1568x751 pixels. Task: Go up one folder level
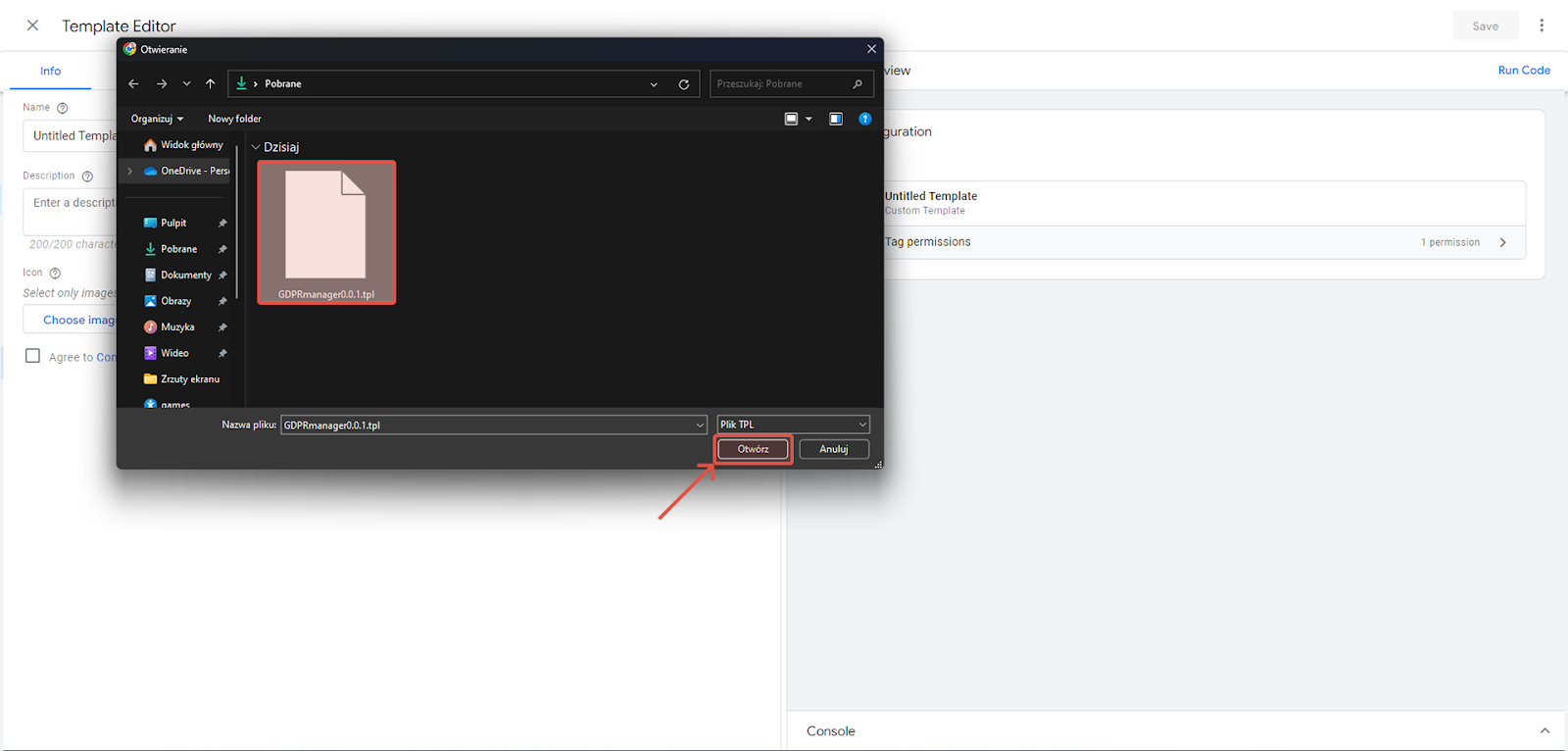[210, 84]
